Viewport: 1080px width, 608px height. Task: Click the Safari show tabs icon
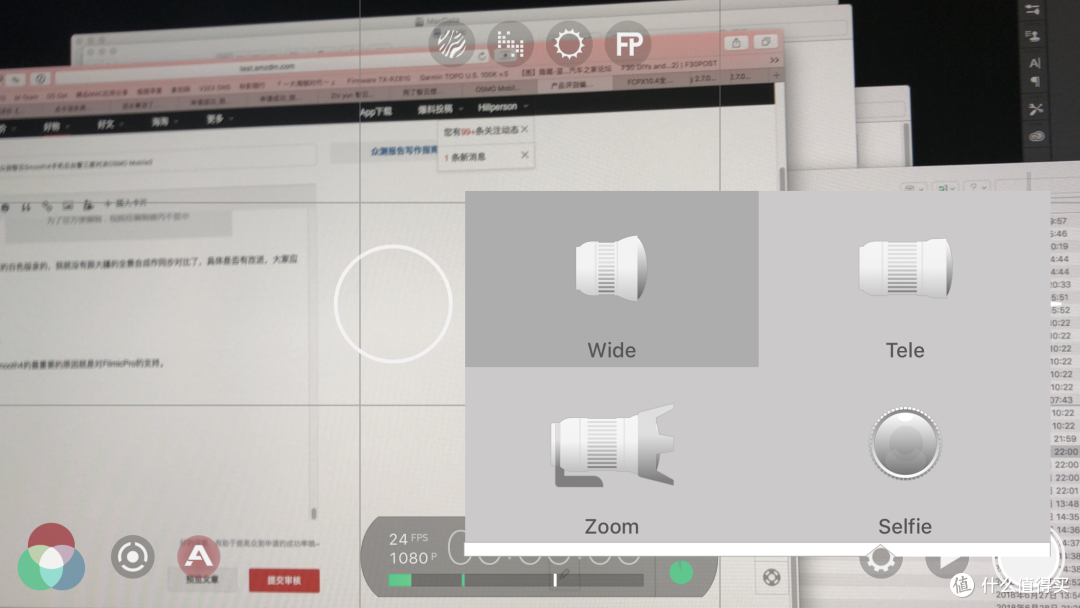765,41
